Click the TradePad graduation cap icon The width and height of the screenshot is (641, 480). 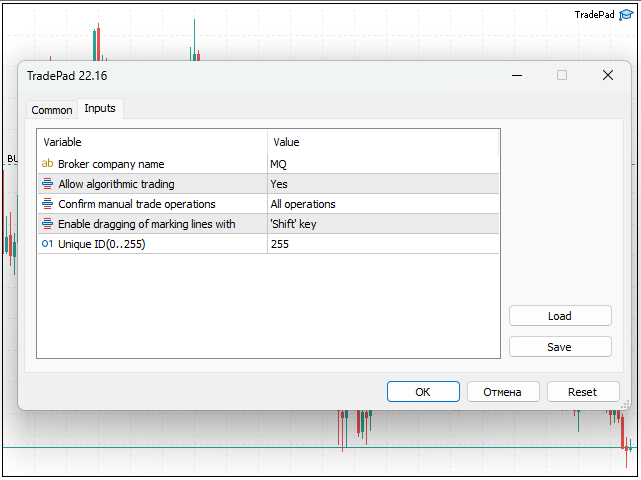click(626, 15)
